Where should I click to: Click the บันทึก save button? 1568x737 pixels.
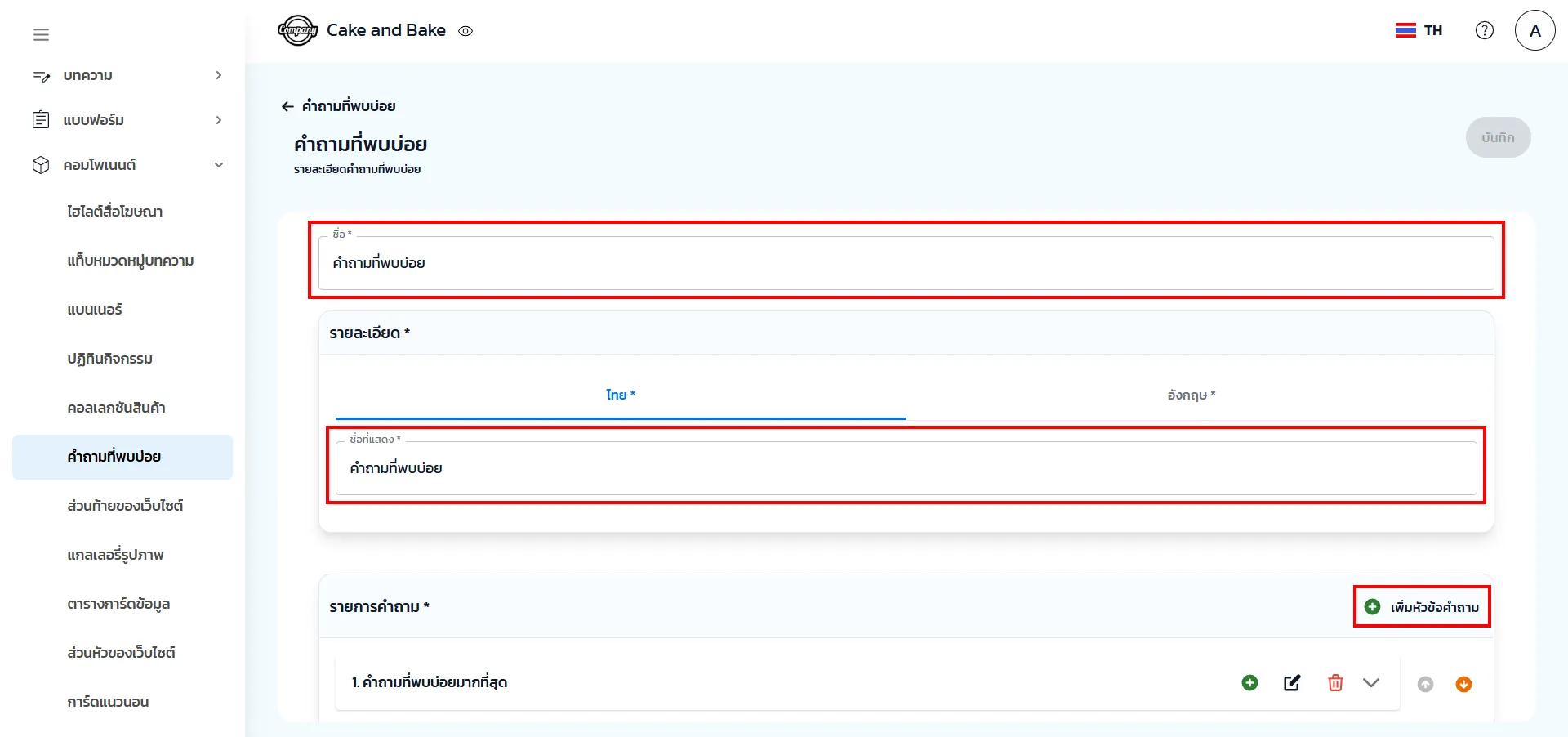(1497, 137)
